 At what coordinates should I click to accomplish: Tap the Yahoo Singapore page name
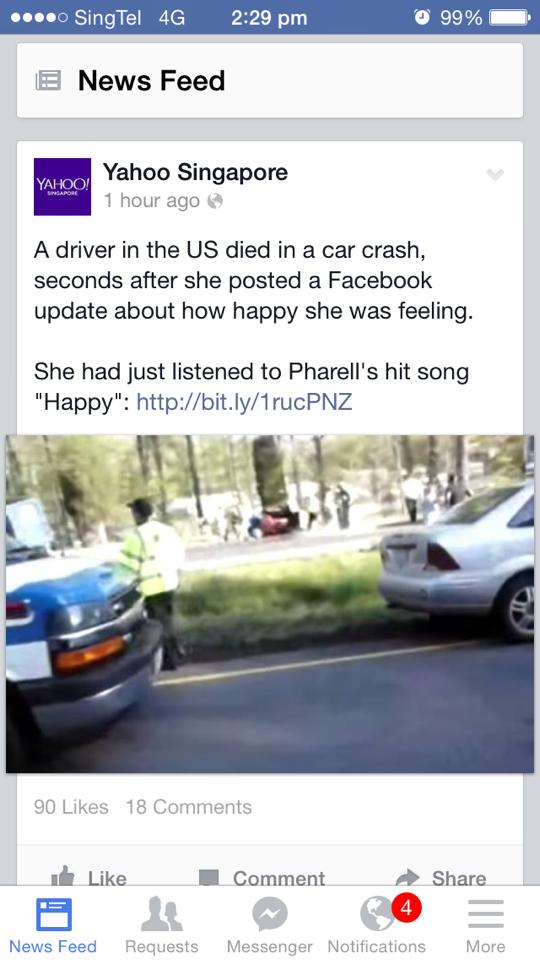click(195, 172)
